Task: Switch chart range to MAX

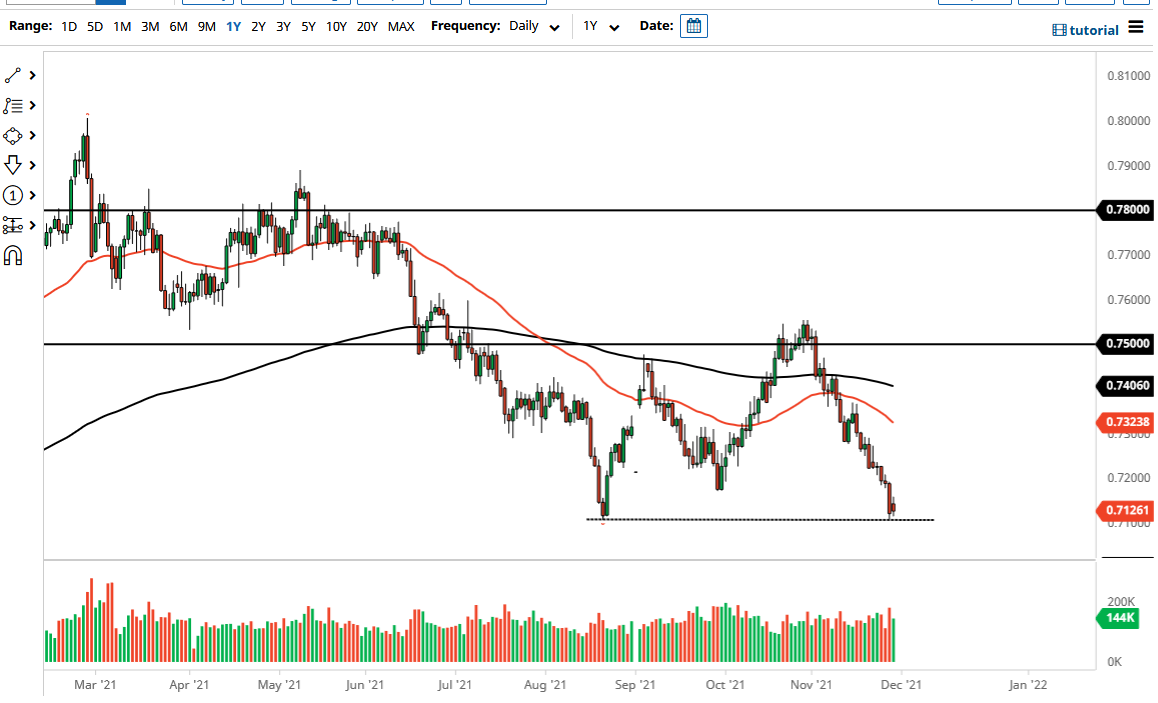Action: 401,26
